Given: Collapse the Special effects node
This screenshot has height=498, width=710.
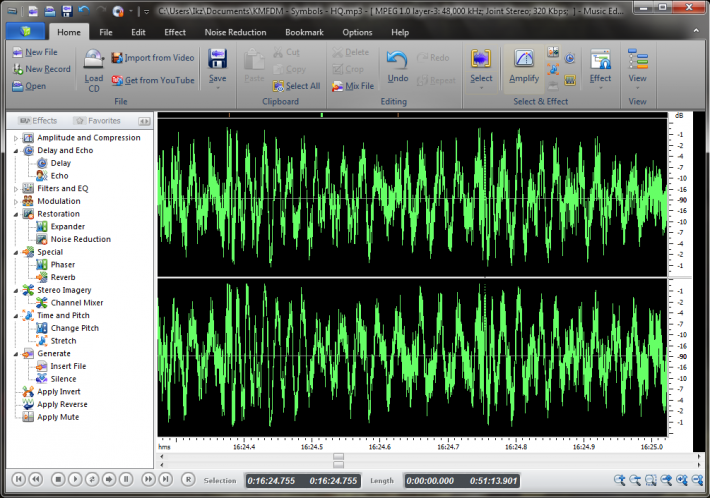Looking at the screenshot, I should [16, 252].
